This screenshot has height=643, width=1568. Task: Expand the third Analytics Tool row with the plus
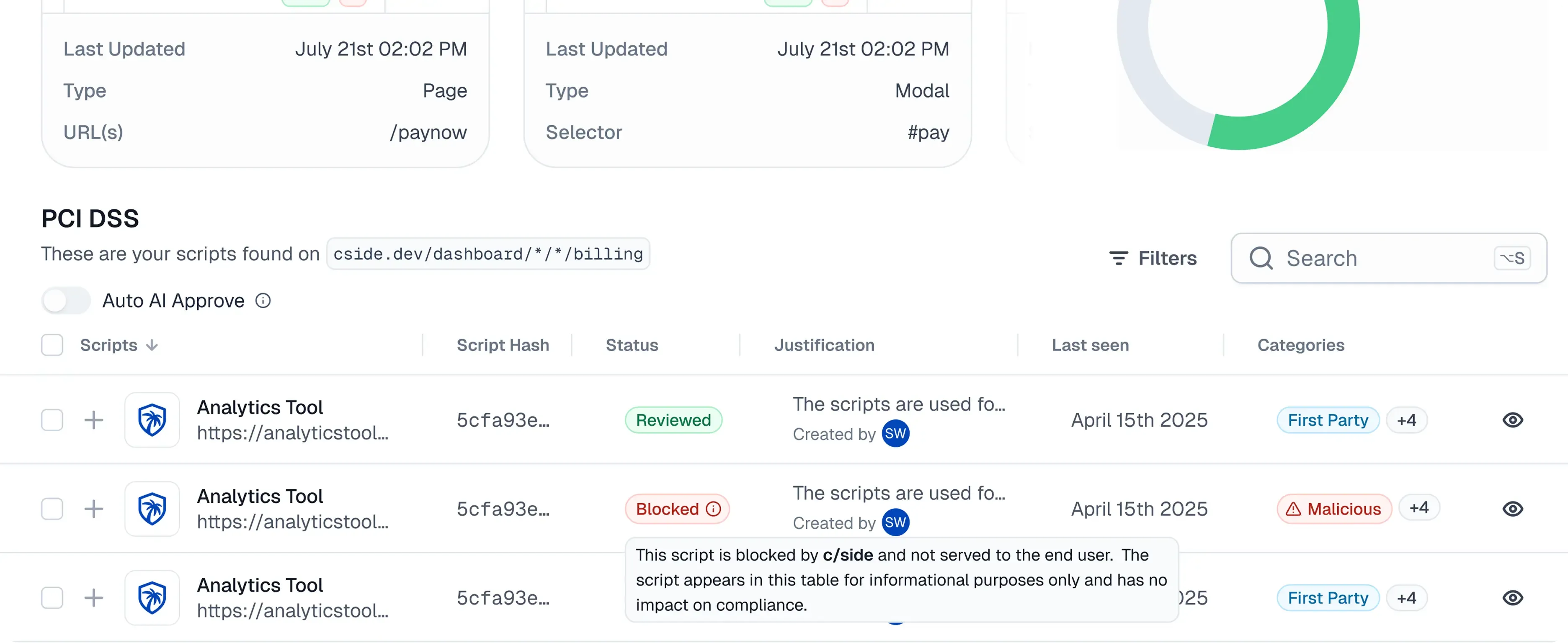click(94, 597)
